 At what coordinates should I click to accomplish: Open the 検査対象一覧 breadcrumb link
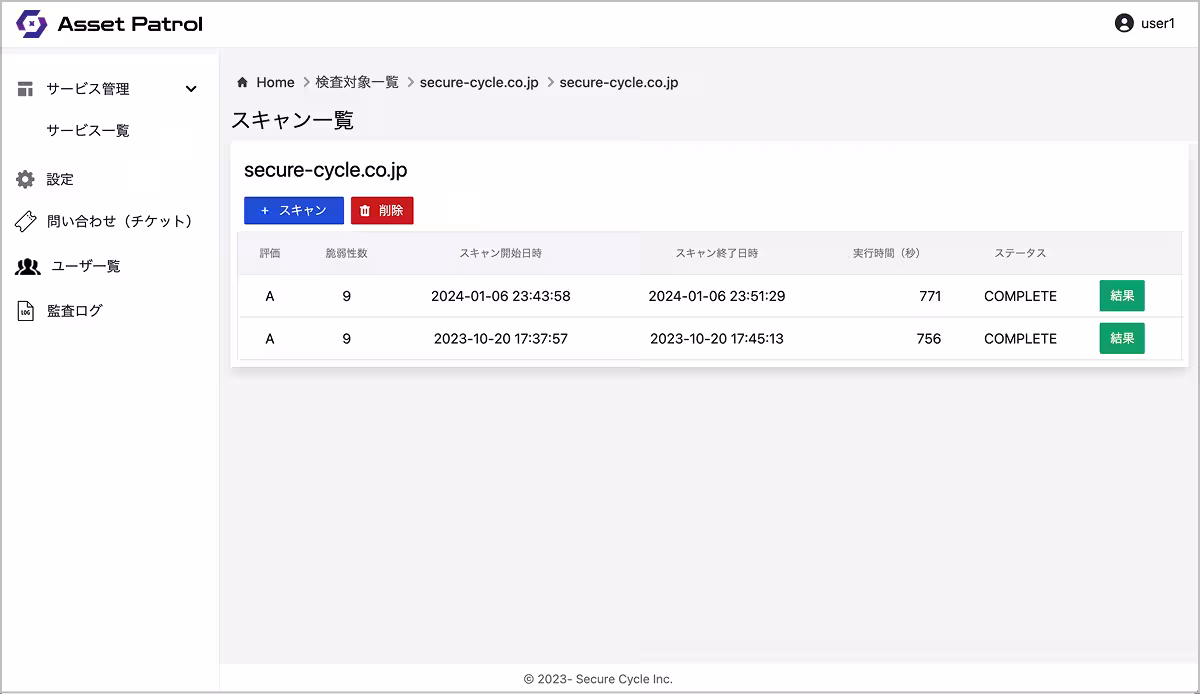[x=359, y=82]
